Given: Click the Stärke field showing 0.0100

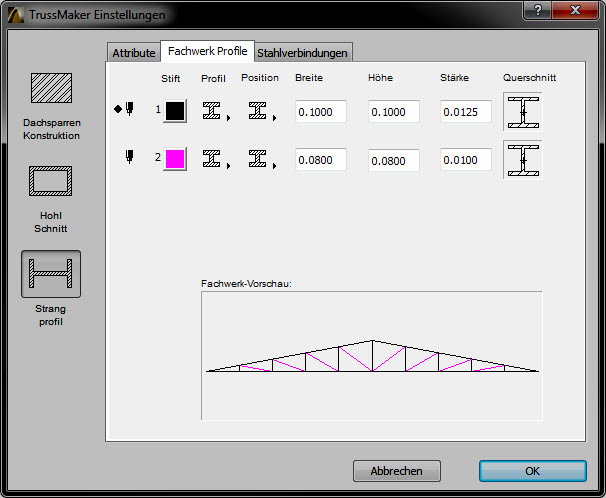Looking at the screenshot, I should tap(466, 160).
